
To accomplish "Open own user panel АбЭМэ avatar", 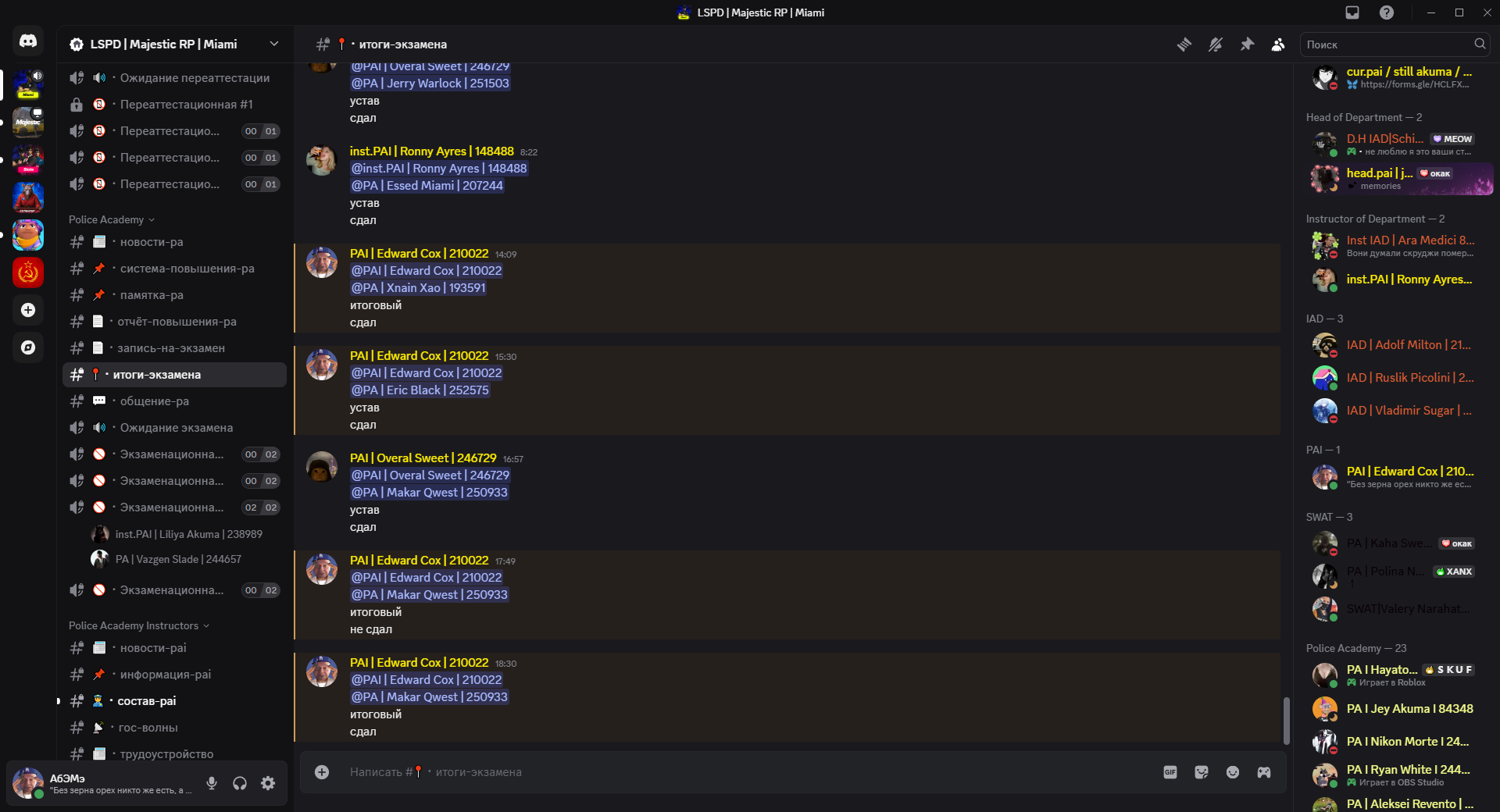I will 28,783.
